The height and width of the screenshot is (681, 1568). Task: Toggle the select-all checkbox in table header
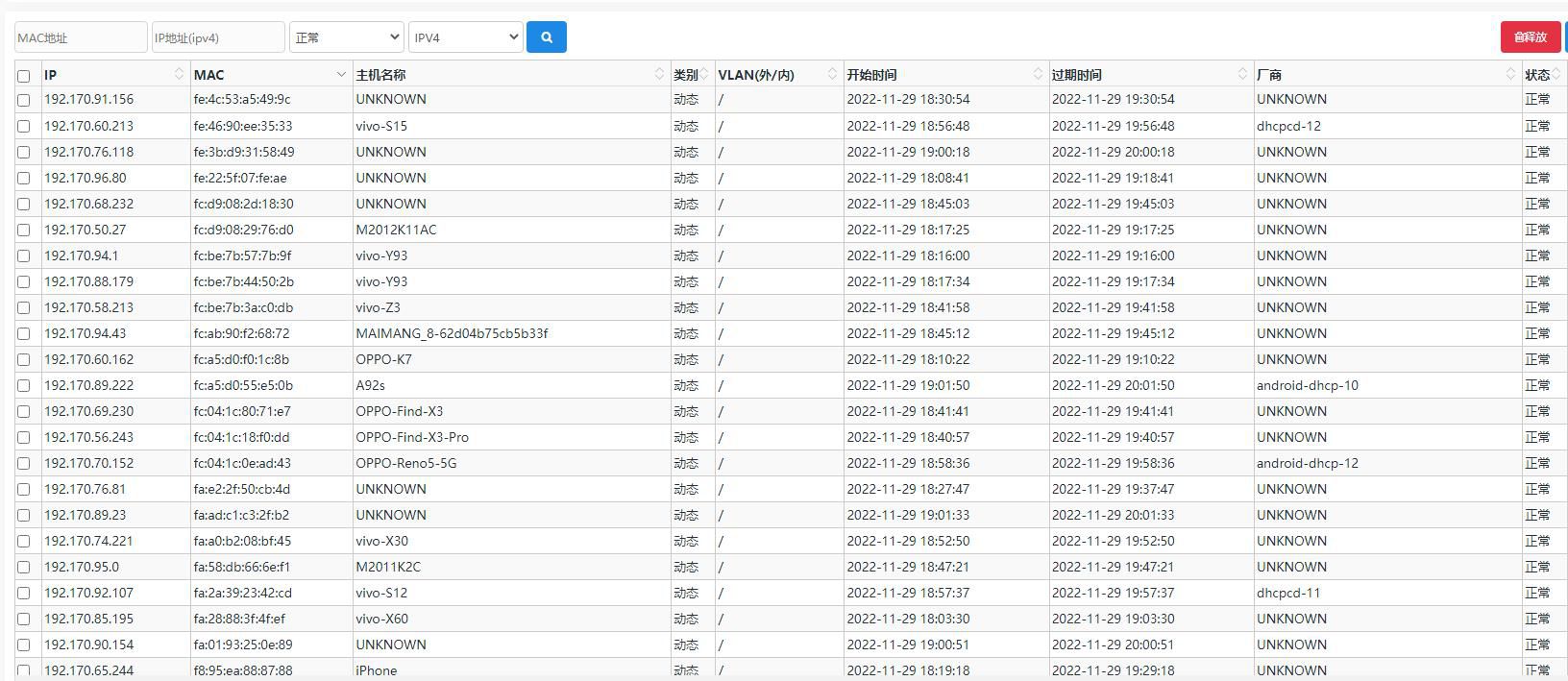click(24, 76)
